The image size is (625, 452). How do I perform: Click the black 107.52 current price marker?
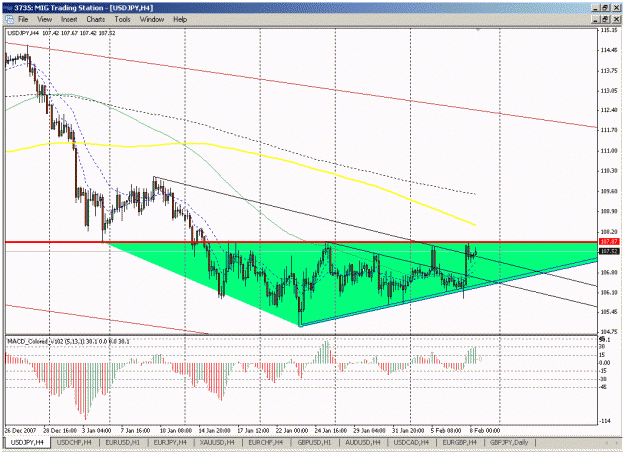(609, 252)
